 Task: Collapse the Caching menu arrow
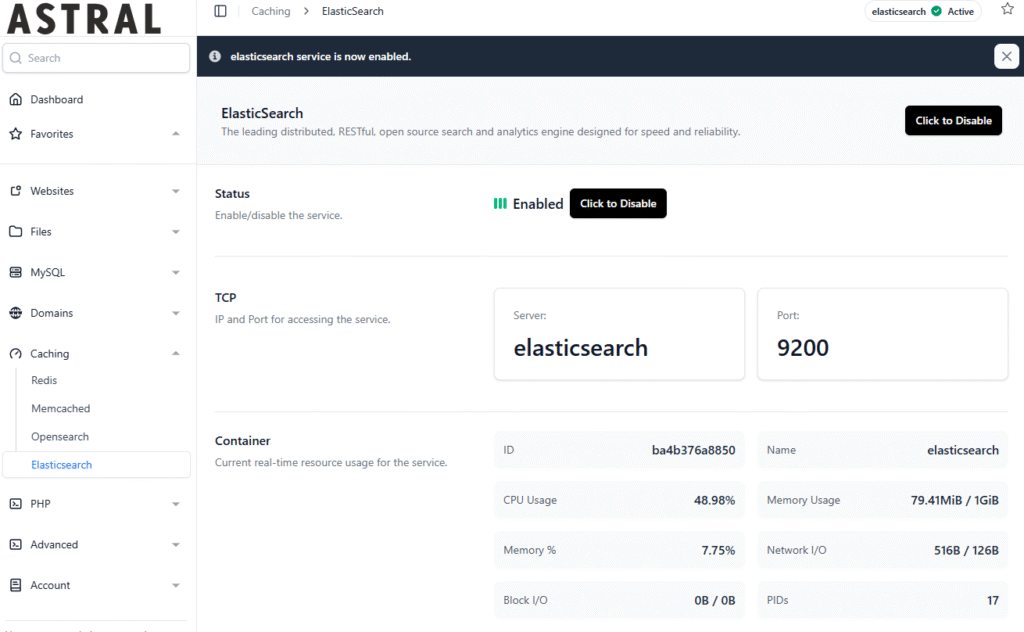tap(176, 353)
